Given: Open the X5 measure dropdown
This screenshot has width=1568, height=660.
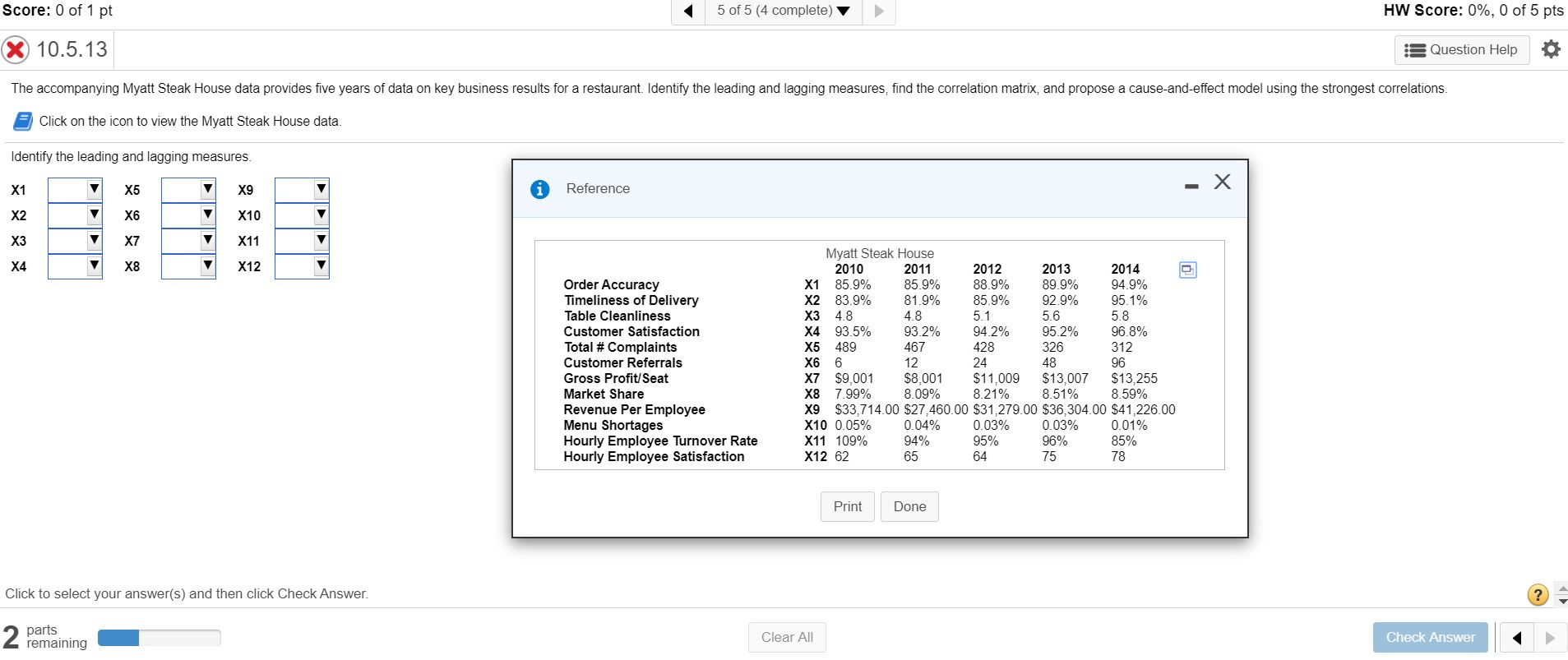Looking at the screenshot, I should coord(188,190).
